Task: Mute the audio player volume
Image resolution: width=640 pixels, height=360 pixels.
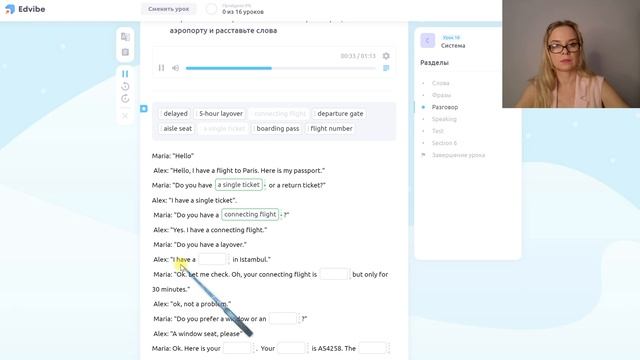Action: point(176,68)
